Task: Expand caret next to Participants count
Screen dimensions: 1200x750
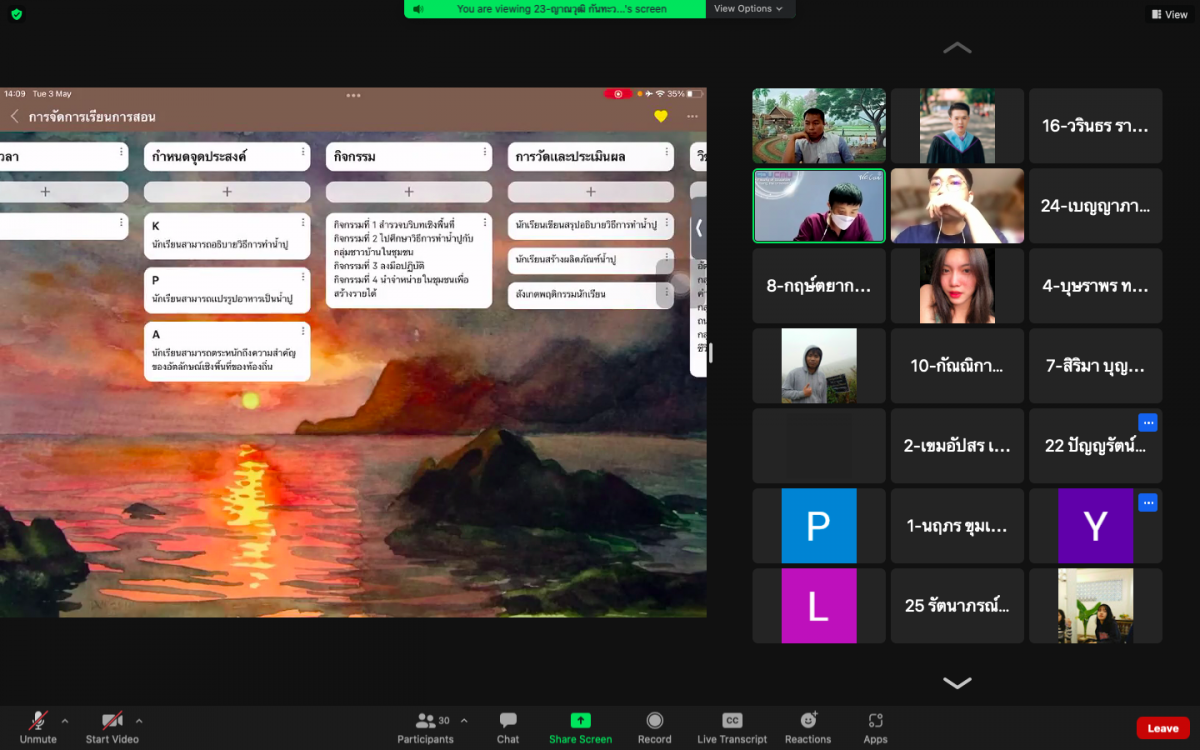Action: click(466, 720)
